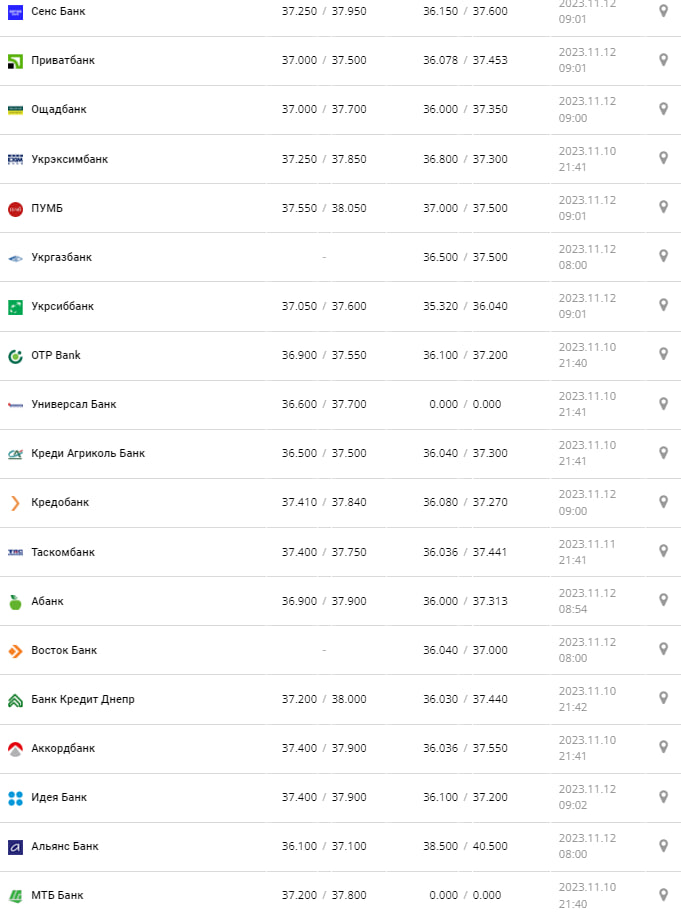The image size is (681, 916).
Task: Click the red ПУМБ logo icon
Action: coord(15,209)
